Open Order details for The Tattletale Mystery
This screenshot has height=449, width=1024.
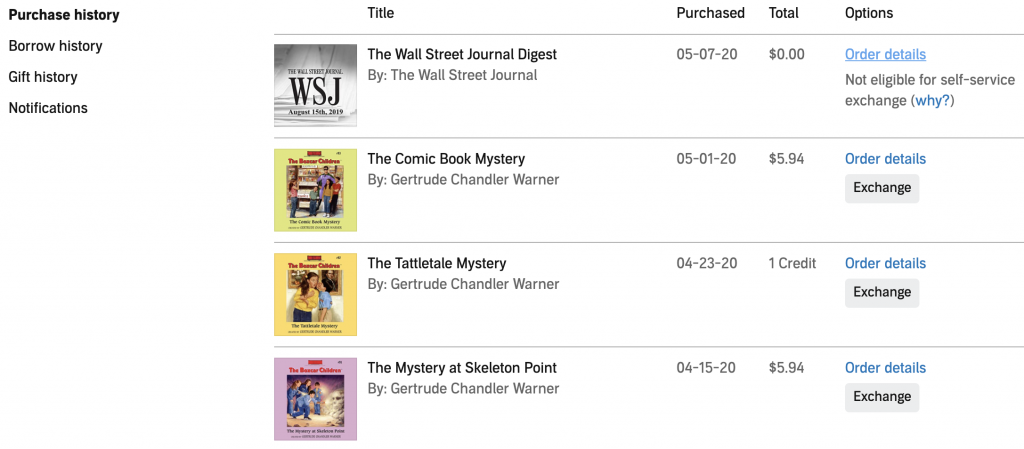885,263
